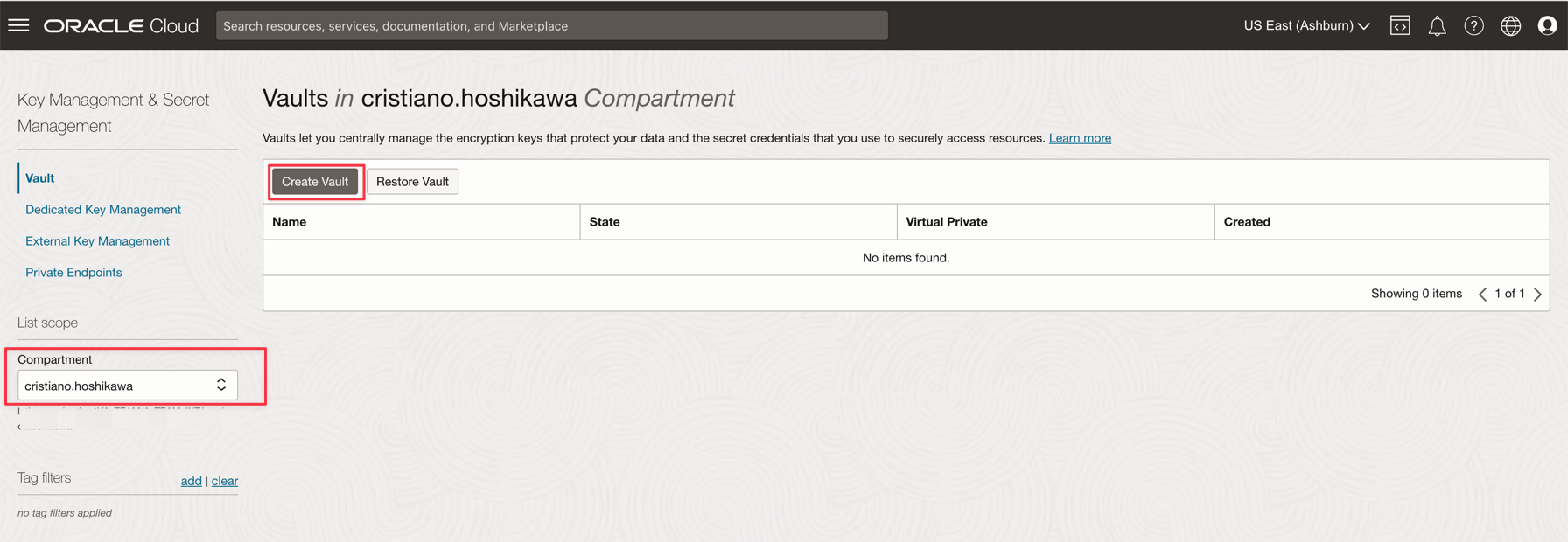The height and width of the screenshot is (542, 1568).
Task: Open Dedicated Key Management page
Action: coord(103,210)
